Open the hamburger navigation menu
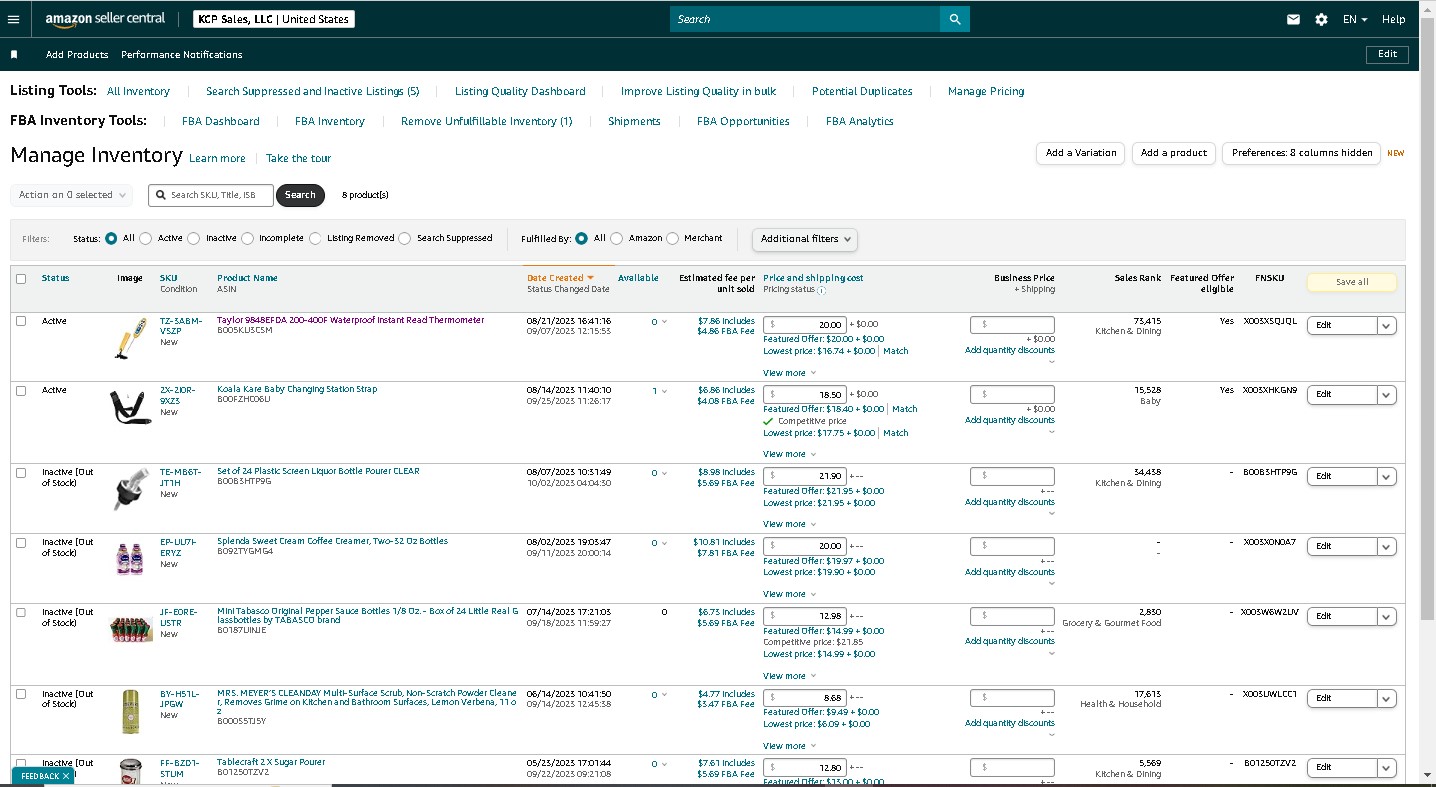Viewport: 1436px width, 787px height. (x=13, y=19)
